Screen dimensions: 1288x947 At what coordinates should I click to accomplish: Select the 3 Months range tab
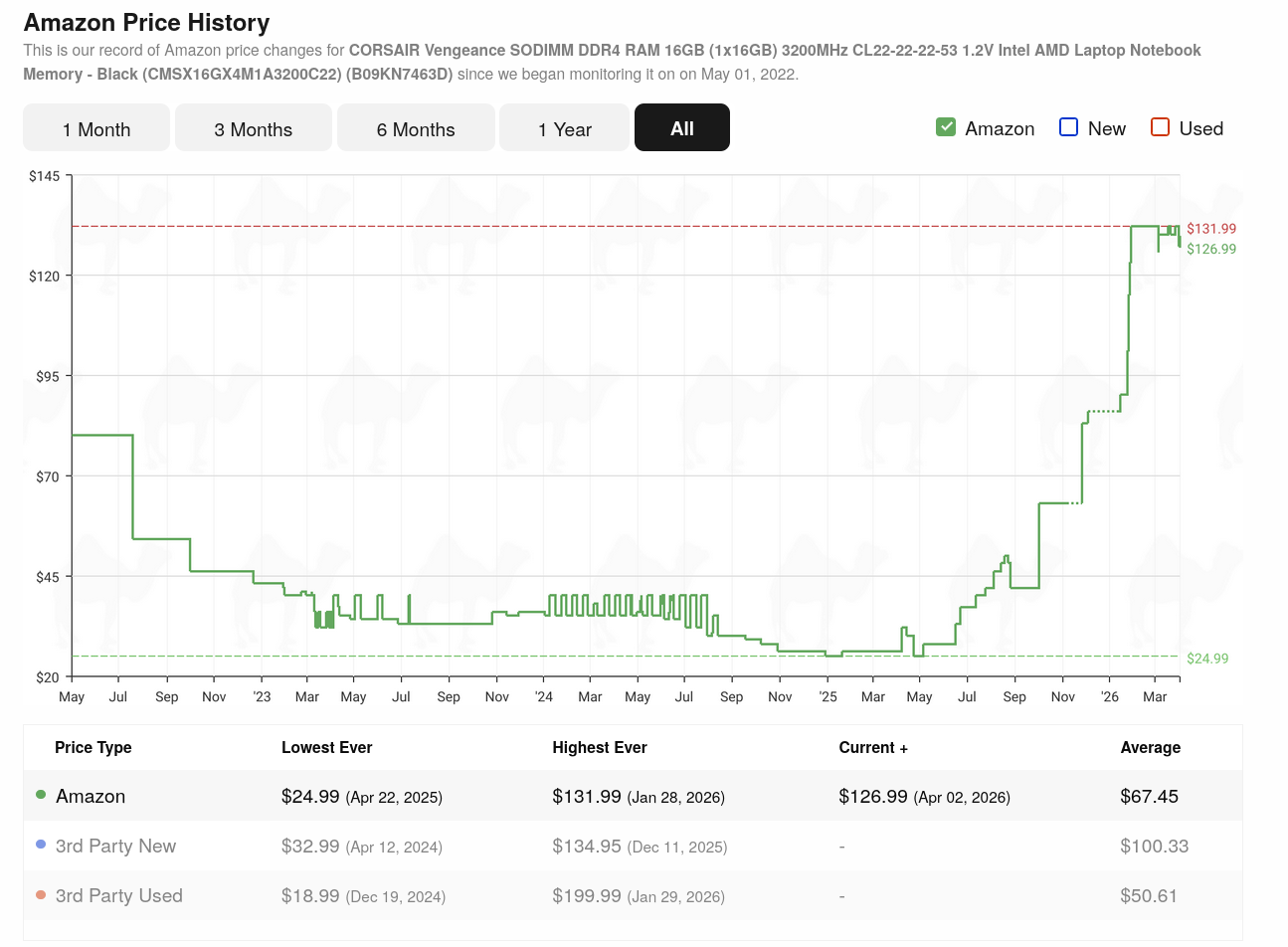click(254, 128)
